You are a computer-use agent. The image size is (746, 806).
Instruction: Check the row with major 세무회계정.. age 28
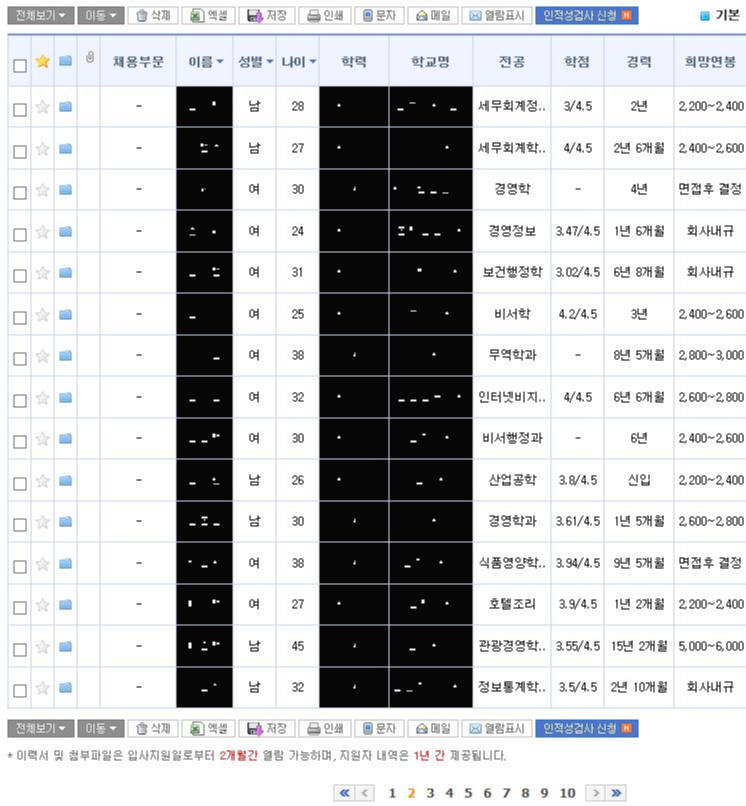pos(20,109)
